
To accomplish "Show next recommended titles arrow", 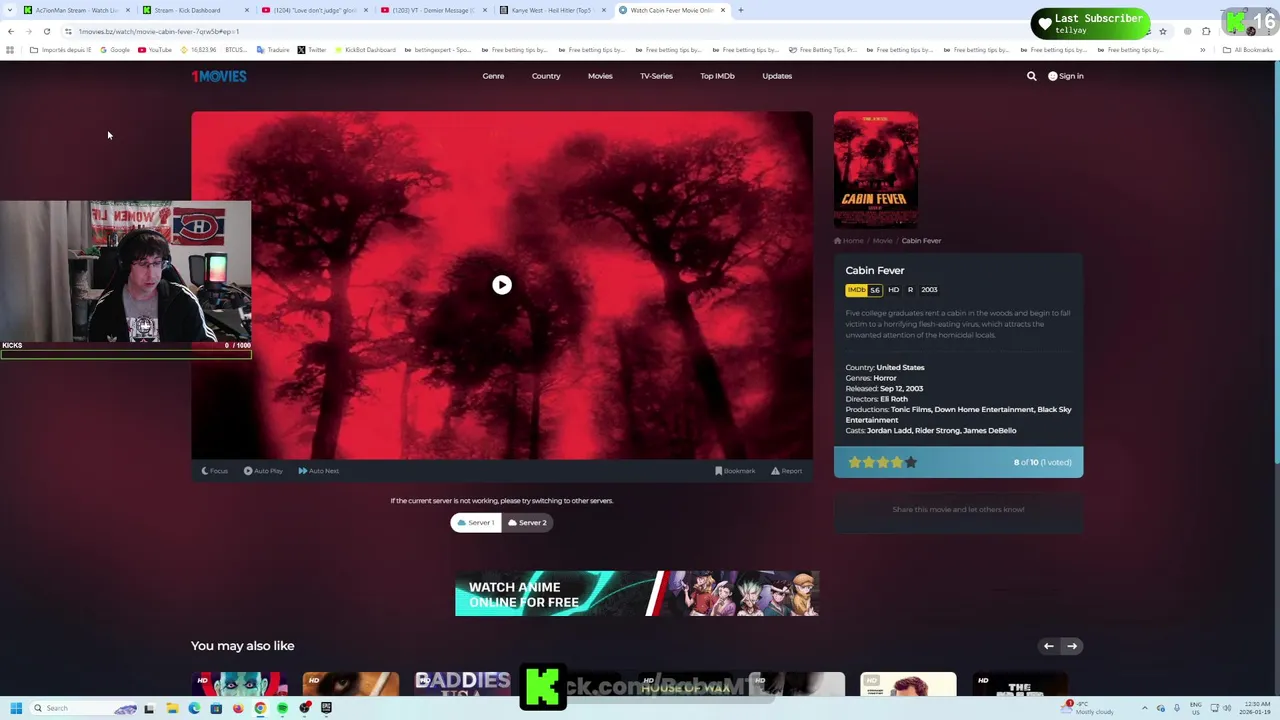I will 1072,646.
